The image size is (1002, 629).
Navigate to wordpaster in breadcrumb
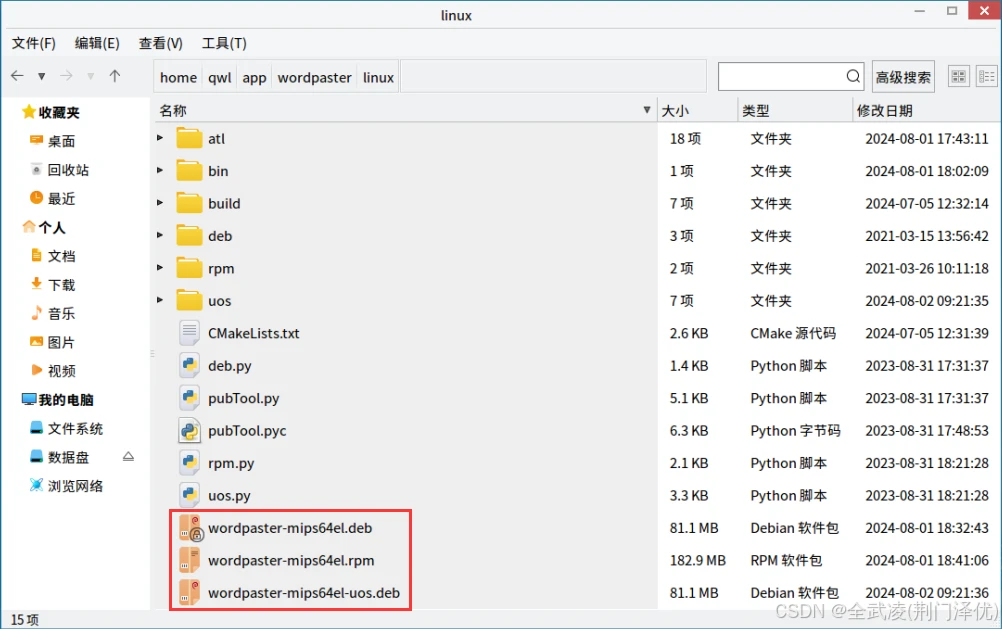(x=314, y=77)
